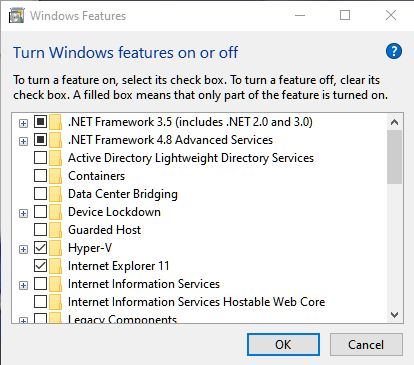Image resolution: width=414 pixels, height=365 pixels.
Task: Minimize the Windows Features dialog
Action: [300, 15]
